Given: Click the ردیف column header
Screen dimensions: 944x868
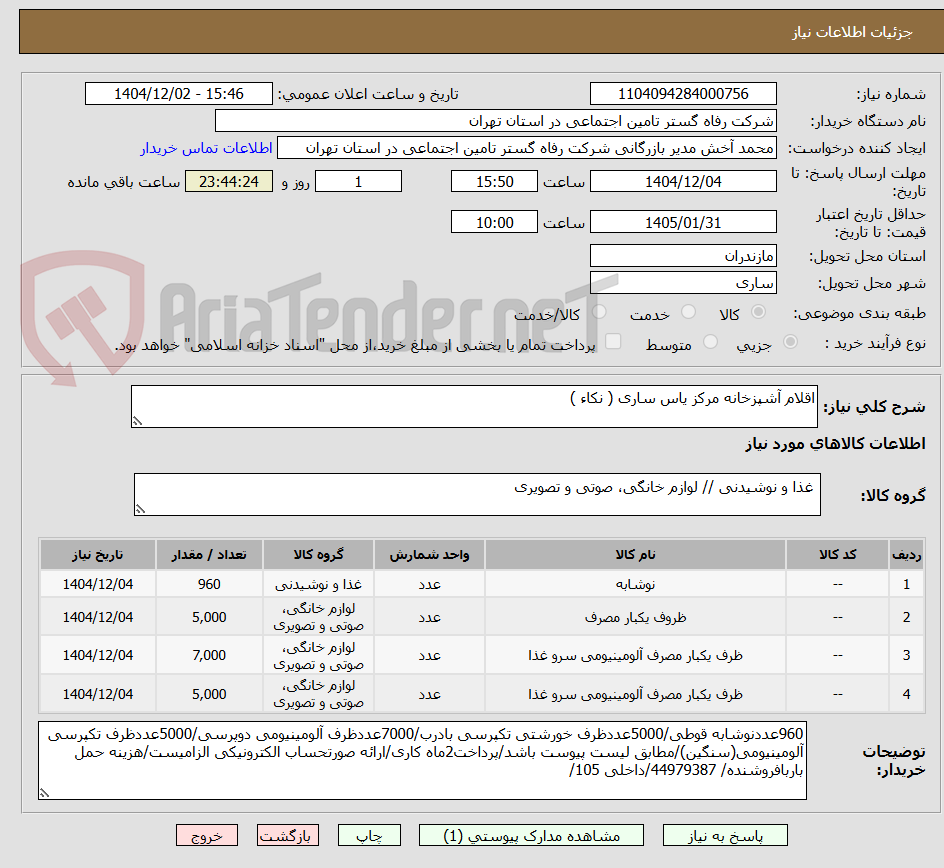Looking at the screenshot, I should (x=907, y=554).
